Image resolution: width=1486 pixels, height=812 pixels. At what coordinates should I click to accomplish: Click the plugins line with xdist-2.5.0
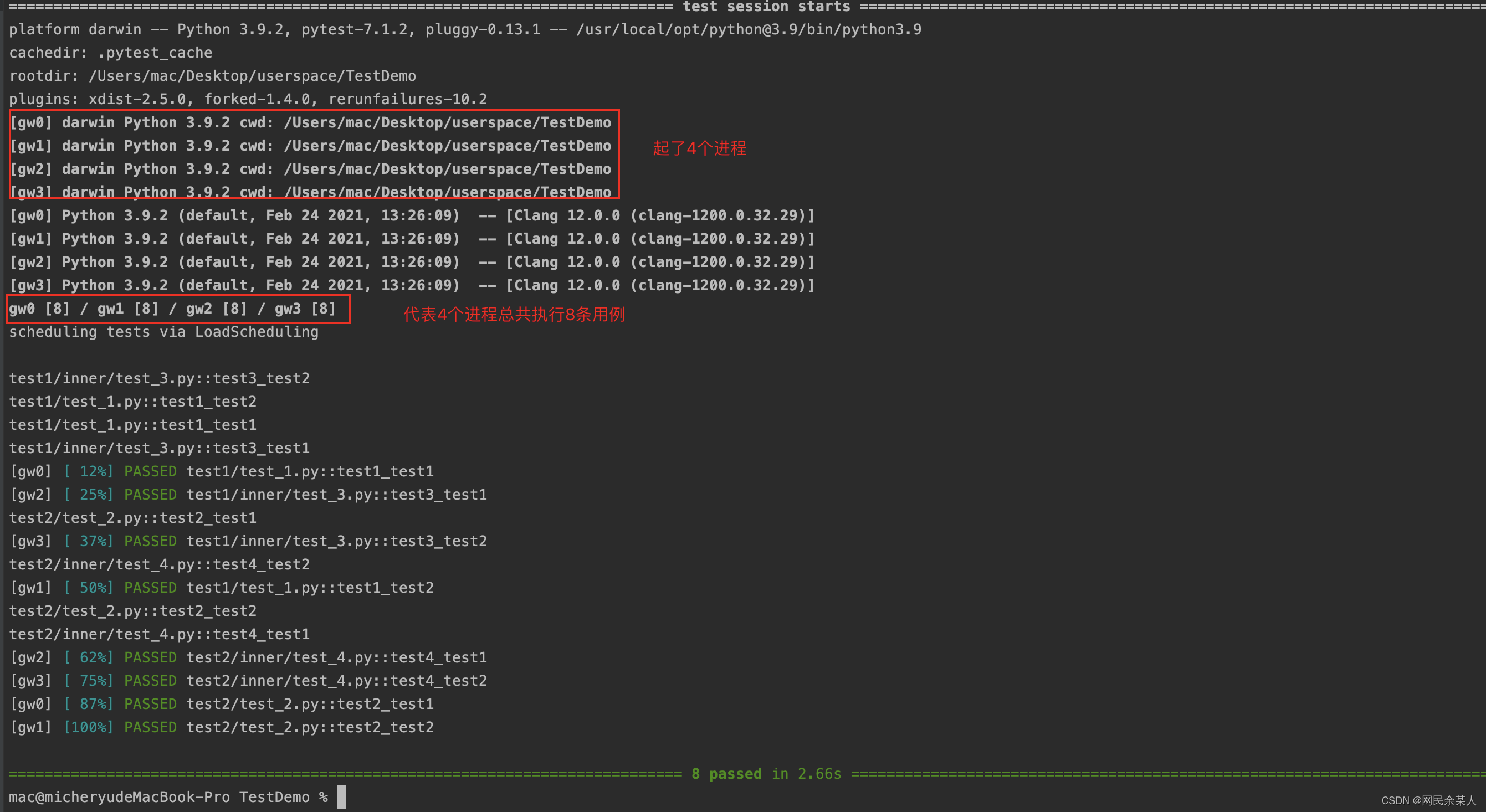click(248, 99)
